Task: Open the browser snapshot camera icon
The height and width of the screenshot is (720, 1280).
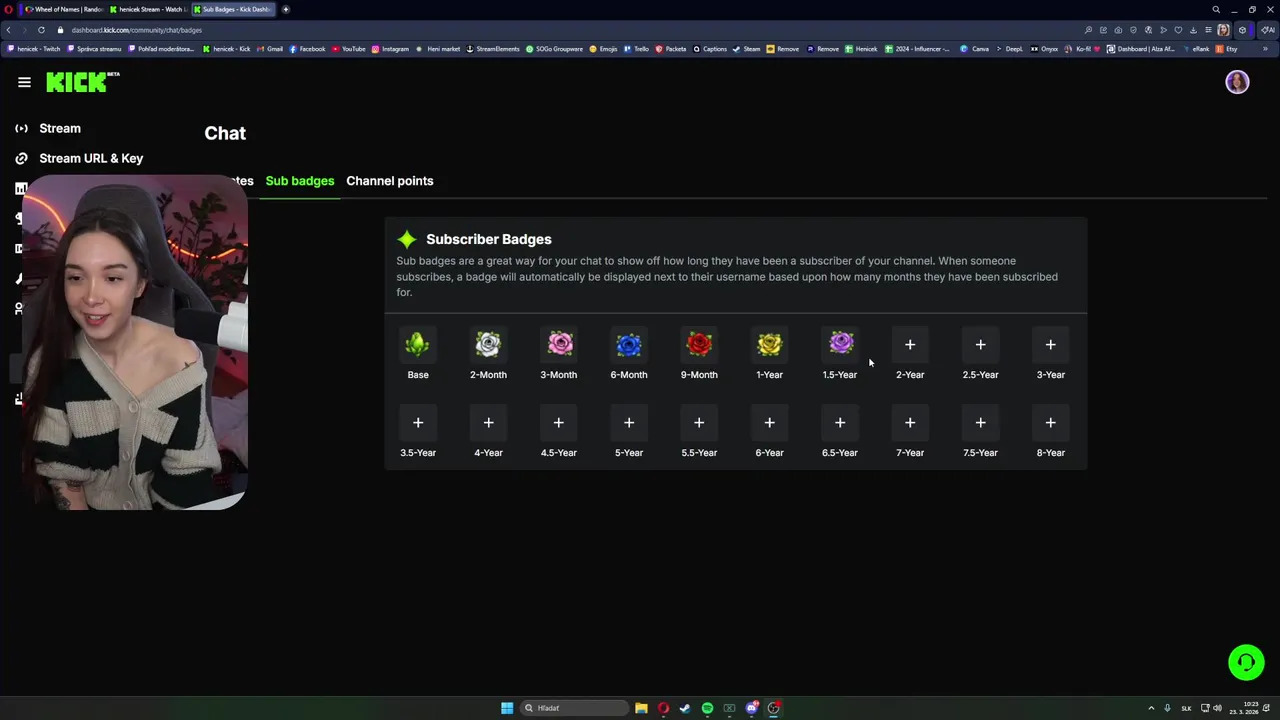Action: (x=1118, y=30)
